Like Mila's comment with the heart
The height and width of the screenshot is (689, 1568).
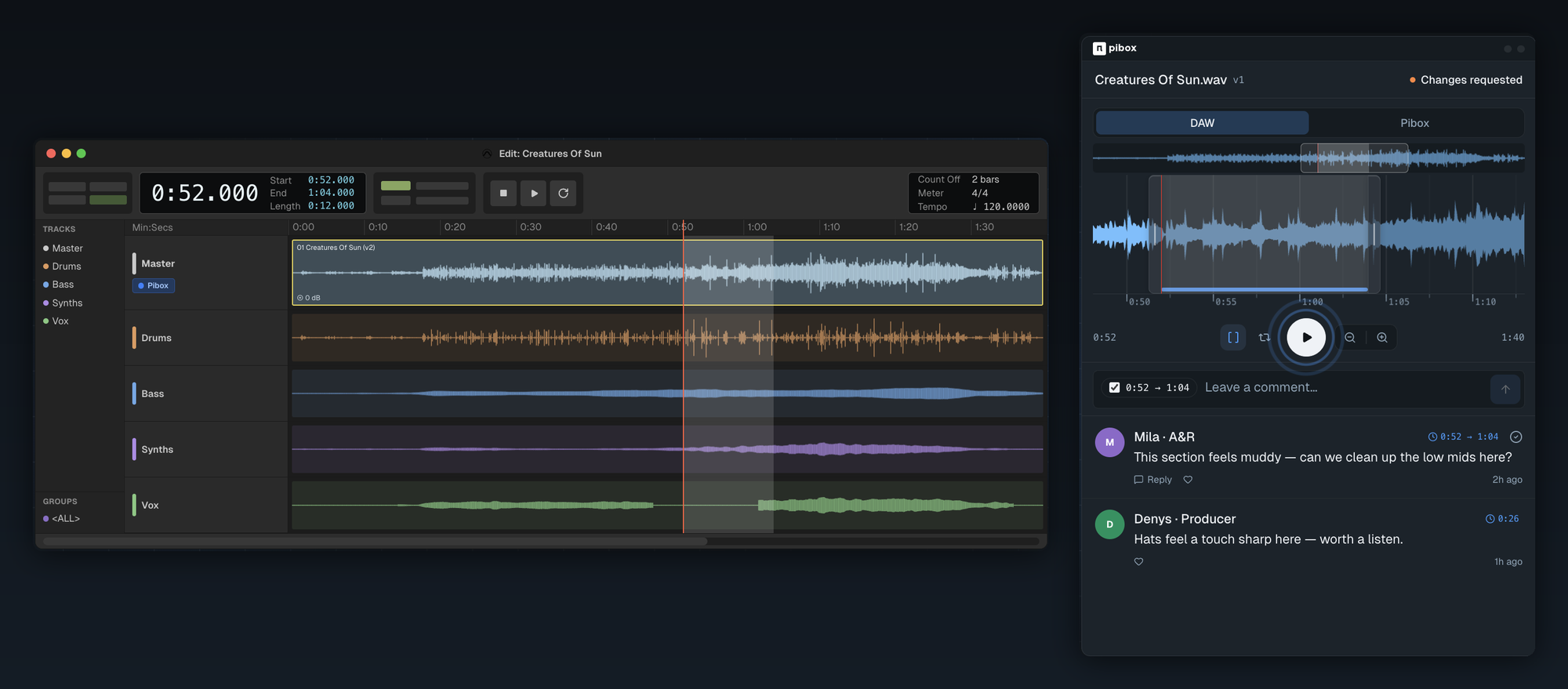point(1188,480)
